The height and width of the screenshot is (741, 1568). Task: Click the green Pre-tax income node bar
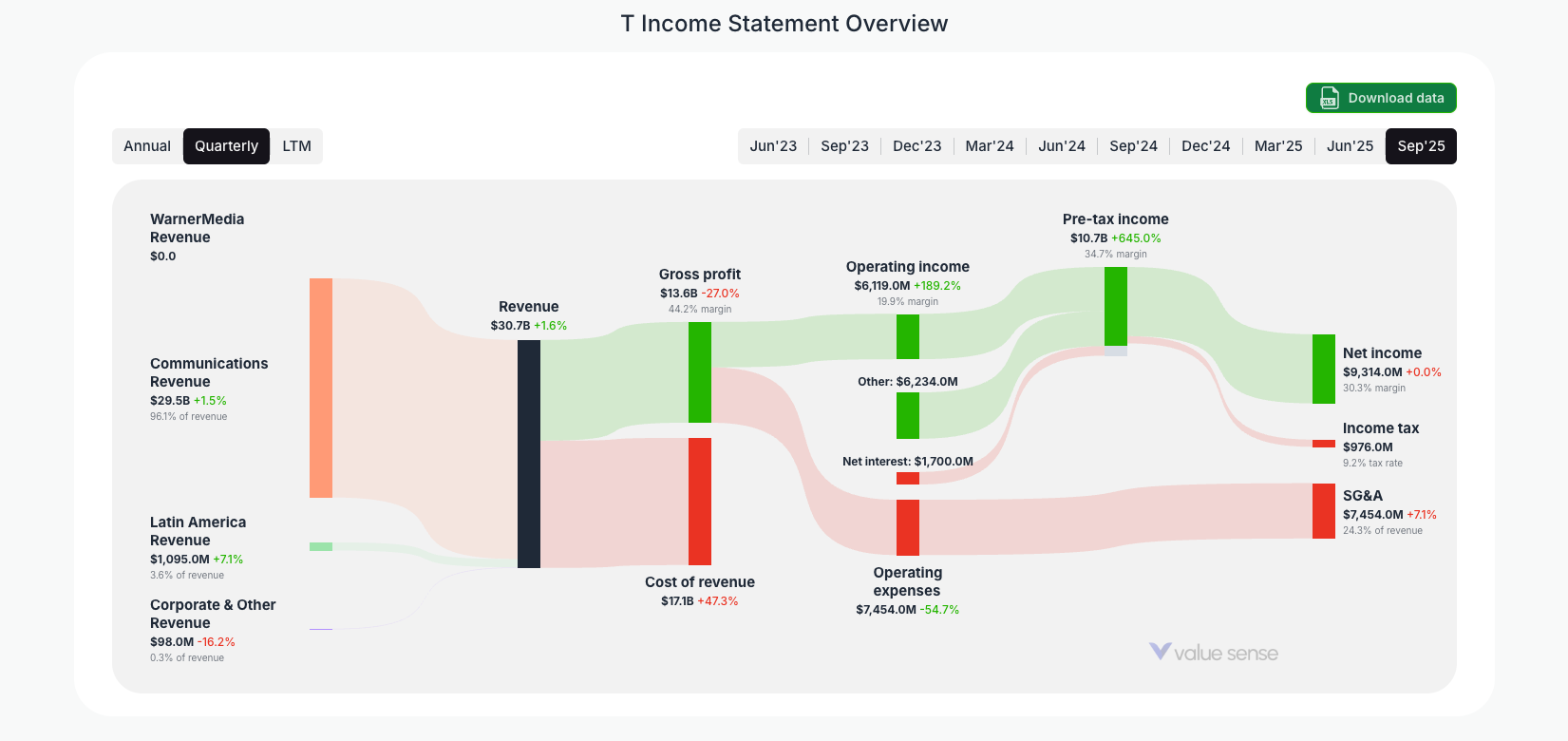[x=1115, y=307]
